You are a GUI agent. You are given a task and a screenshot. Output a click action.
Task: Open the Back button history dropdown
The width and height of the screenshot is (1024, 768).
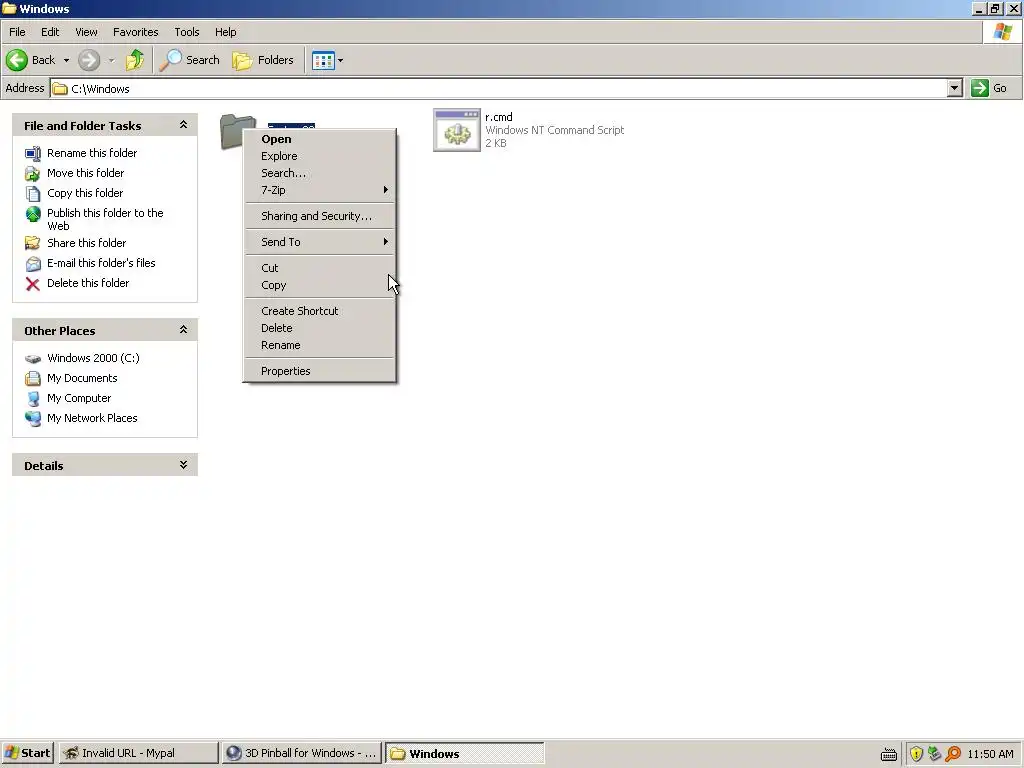66,60
